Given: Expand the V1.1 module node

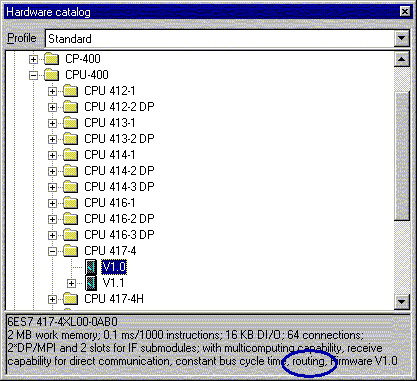Looking at the screenshot, I should click(x=71, y=283).
